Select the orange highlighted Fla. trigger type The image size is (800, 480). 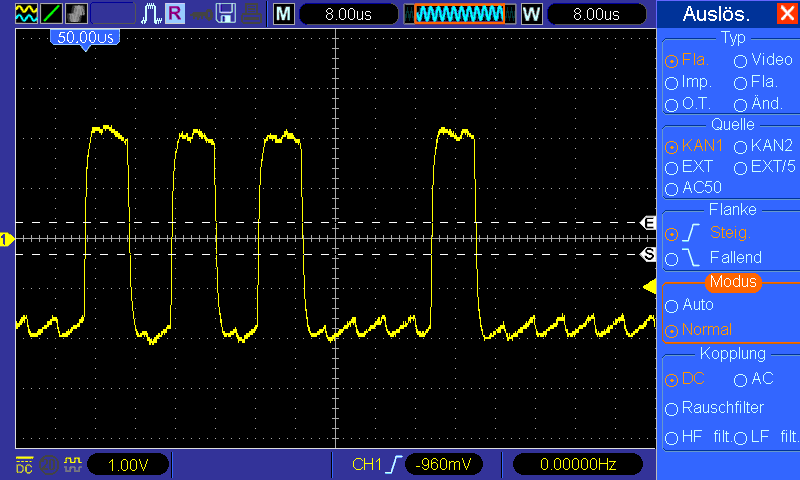[687, 60]
